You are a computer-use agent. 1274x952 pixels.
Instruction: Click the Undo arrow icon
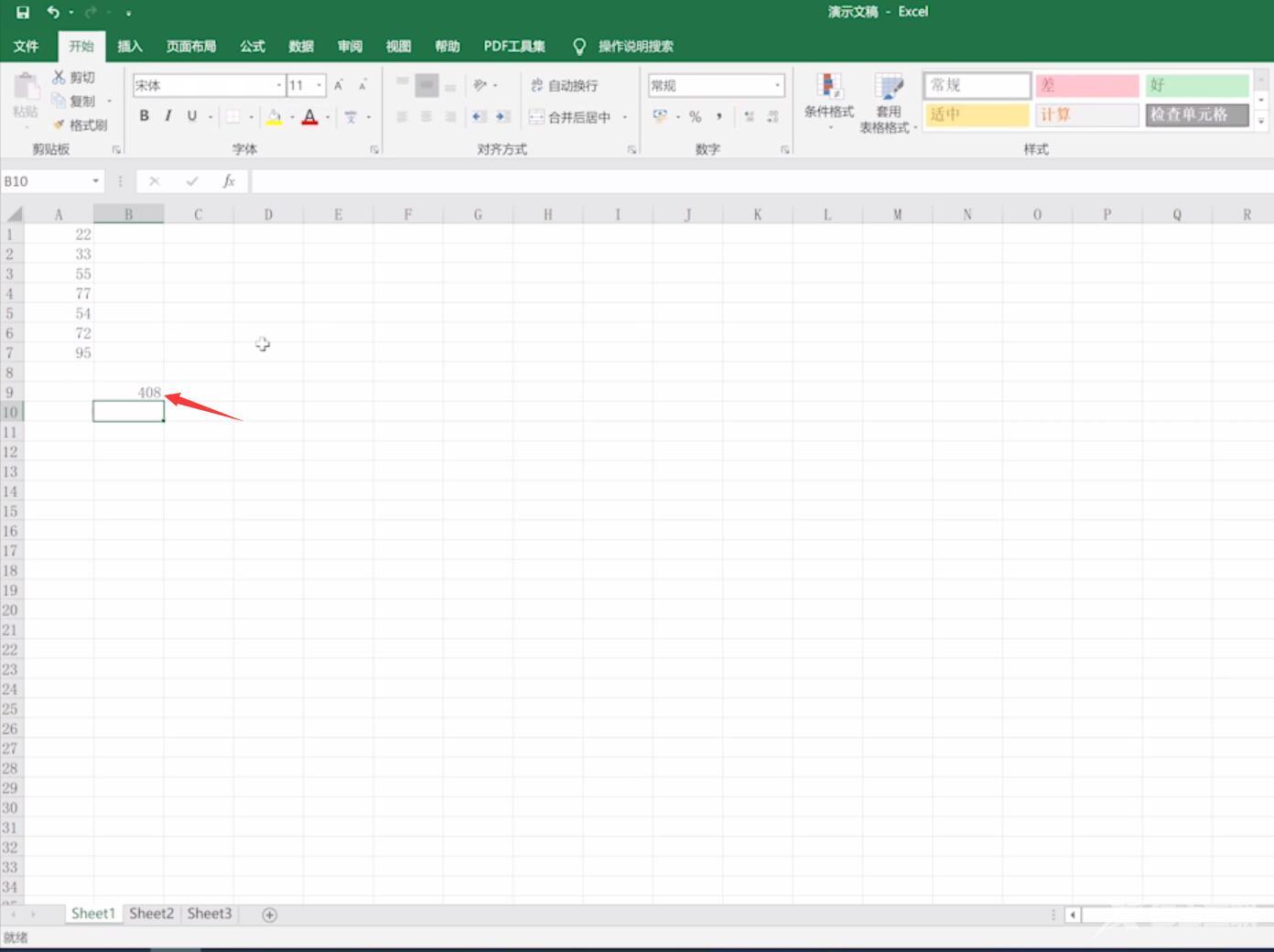[x=53, y=13]
